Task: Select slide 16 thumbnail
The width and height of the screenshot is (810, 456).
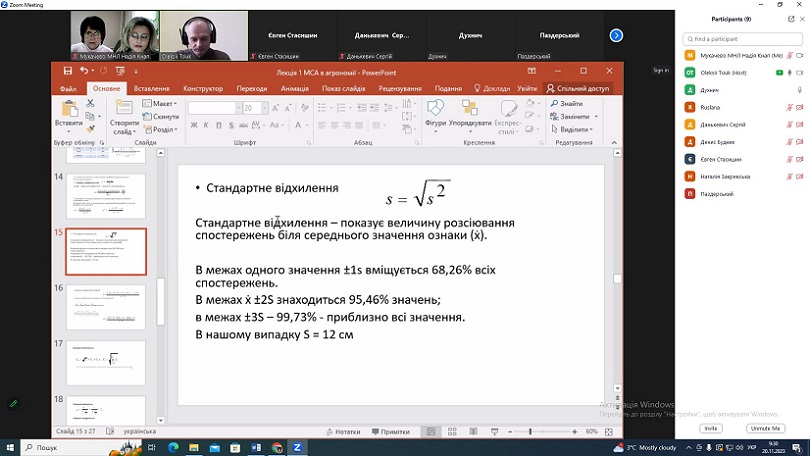Action: [105, 307]
